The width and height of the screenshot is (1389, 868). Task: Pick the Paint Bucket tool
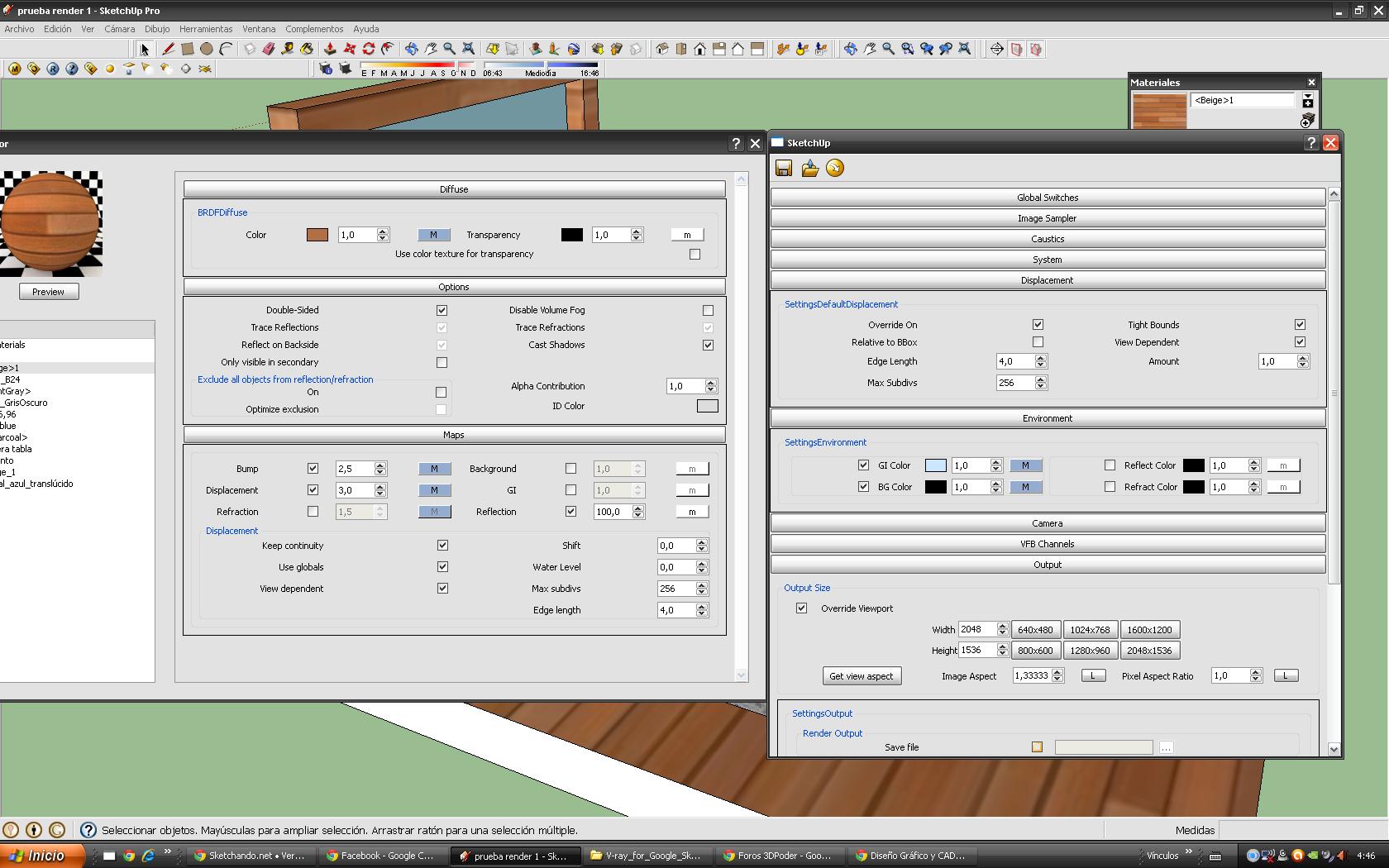[x=307, y=49]
